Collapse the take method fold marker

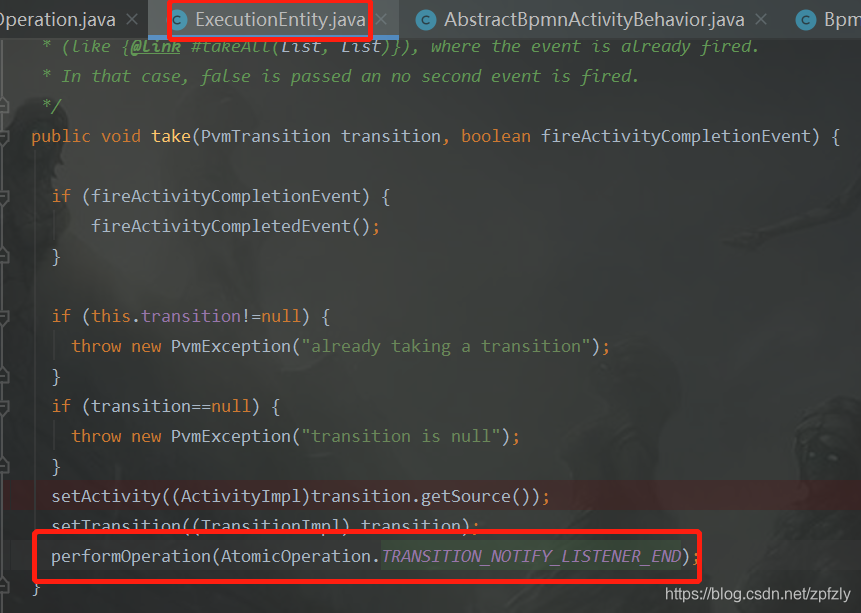pos(4,136)
